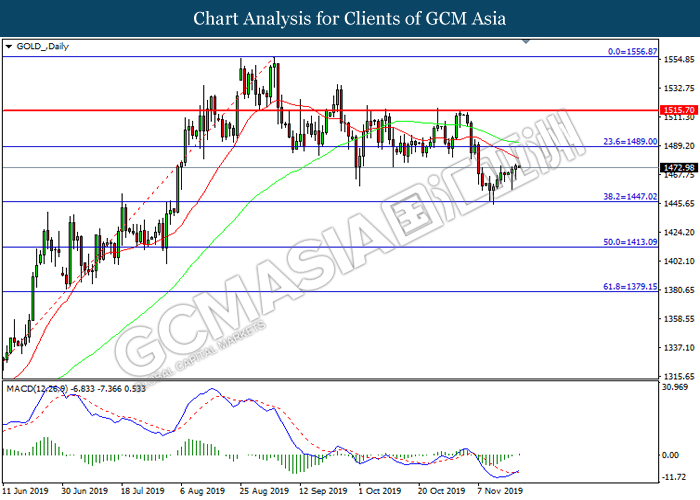700x500 pixels.
Task: Click the 7 Nov 2019 date label
Action: point(500,491)
